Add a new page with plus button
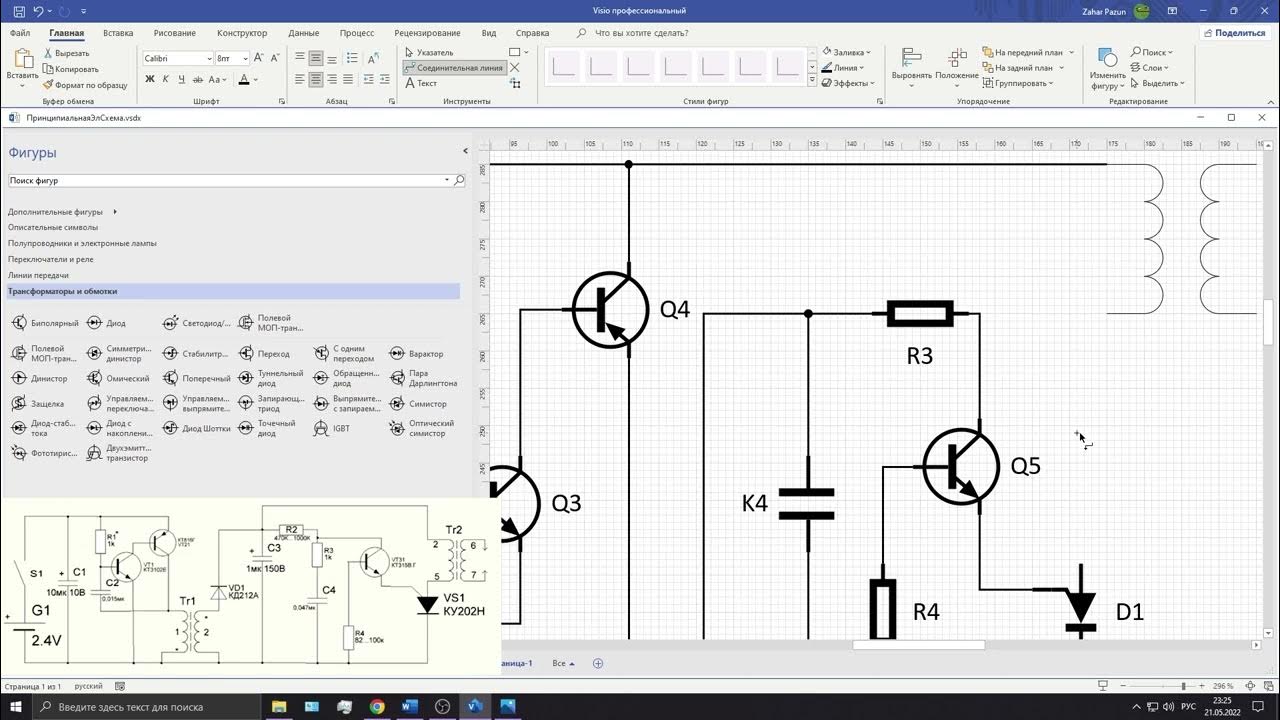Image resolution: width=1280 pixels, height=720 pixels. pyautogui.click(x=598, y=663)
